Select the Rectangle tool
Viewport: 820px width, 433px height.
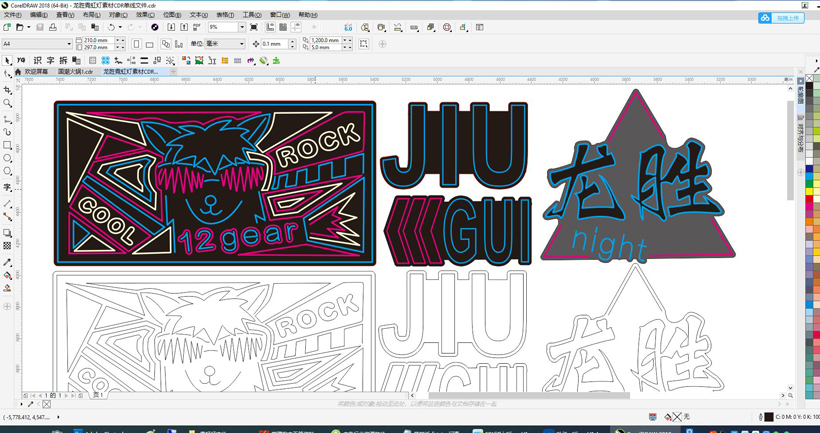coord(7,145)
